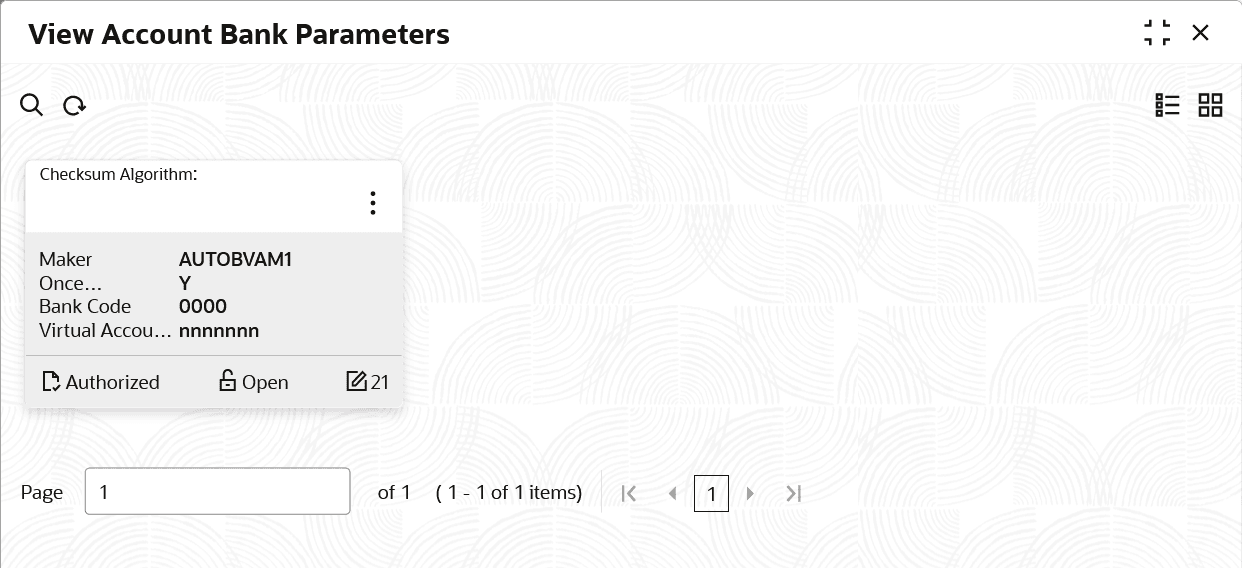Go to the previous page
Image resolution: width=1242 pixels, height=568 pixels.
(x=672, y=493)
